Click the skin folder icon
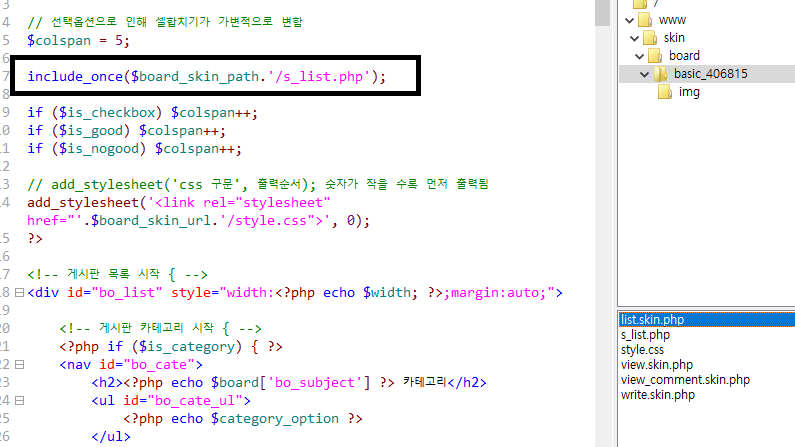Screen dimensions: 795x447 click(x=650, y=38)
